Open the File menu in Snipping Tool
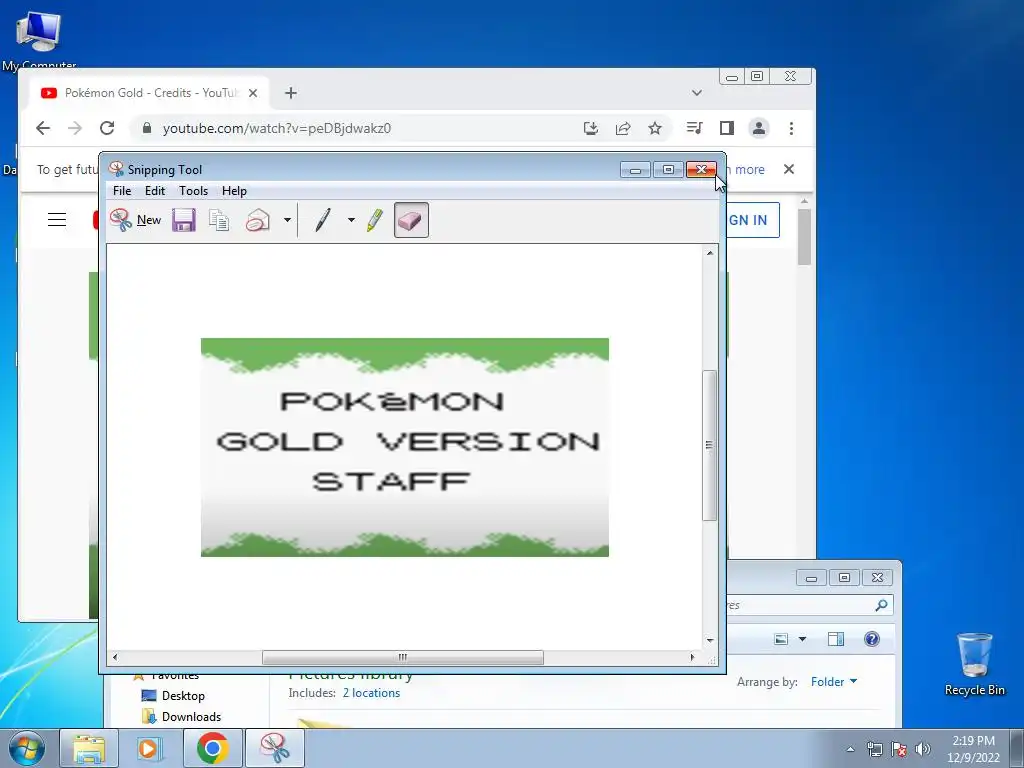The width and height of the screenshot is (1024, 768). [122, 191]
